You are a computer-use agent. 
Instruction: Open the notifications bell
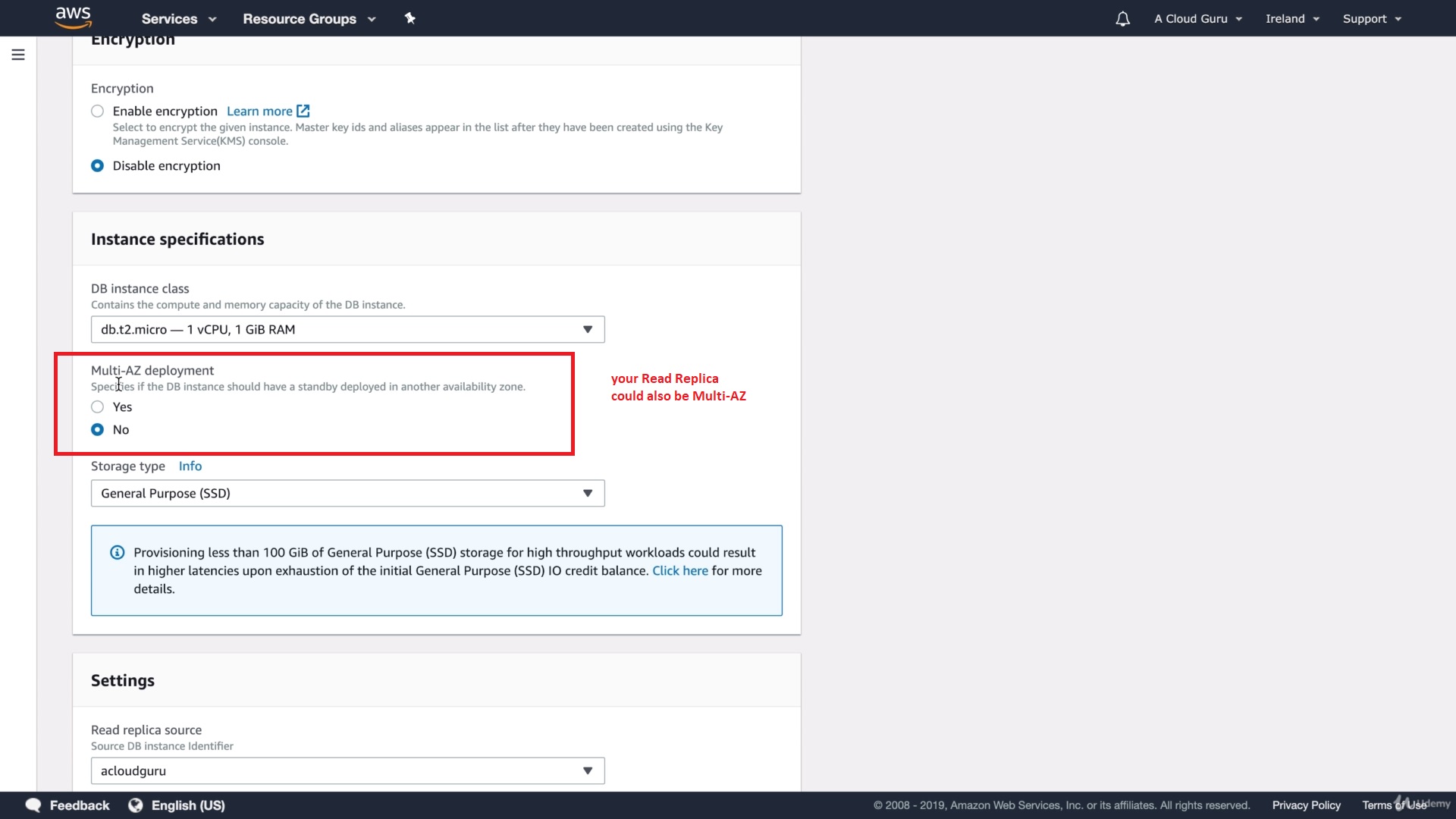[1122, 19]
